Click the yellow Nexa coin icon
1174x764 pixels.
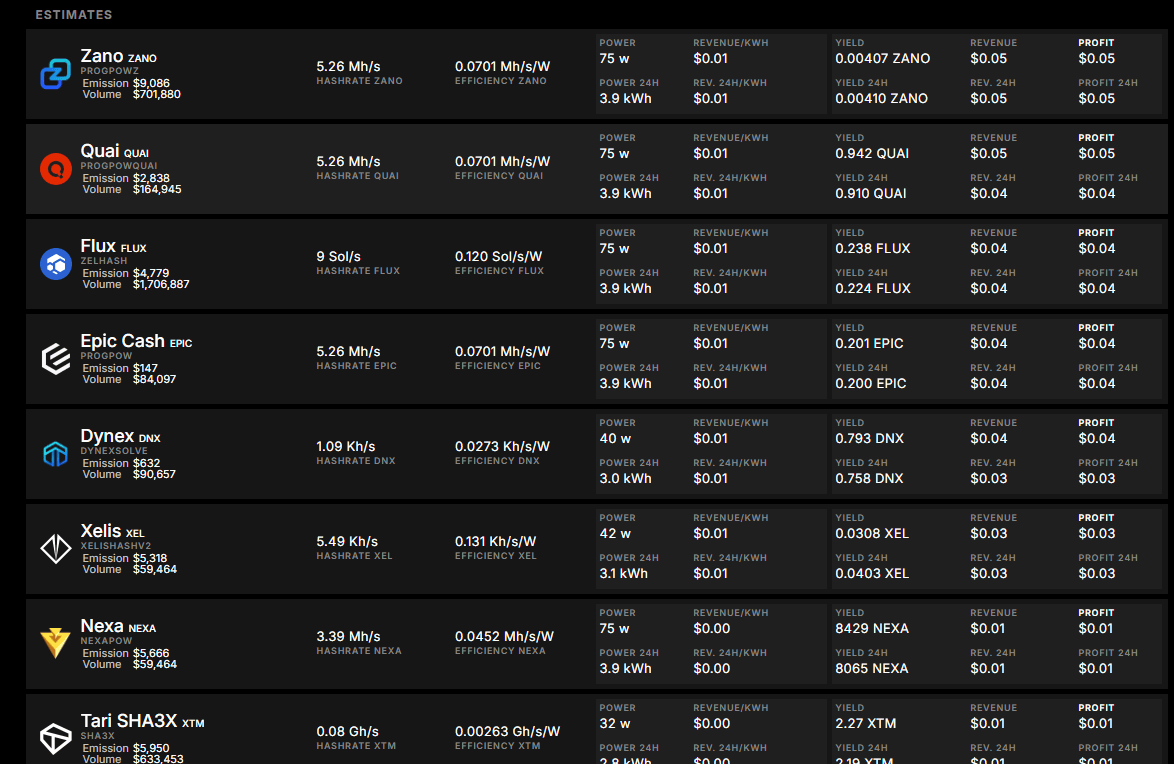tap(55, 643)
